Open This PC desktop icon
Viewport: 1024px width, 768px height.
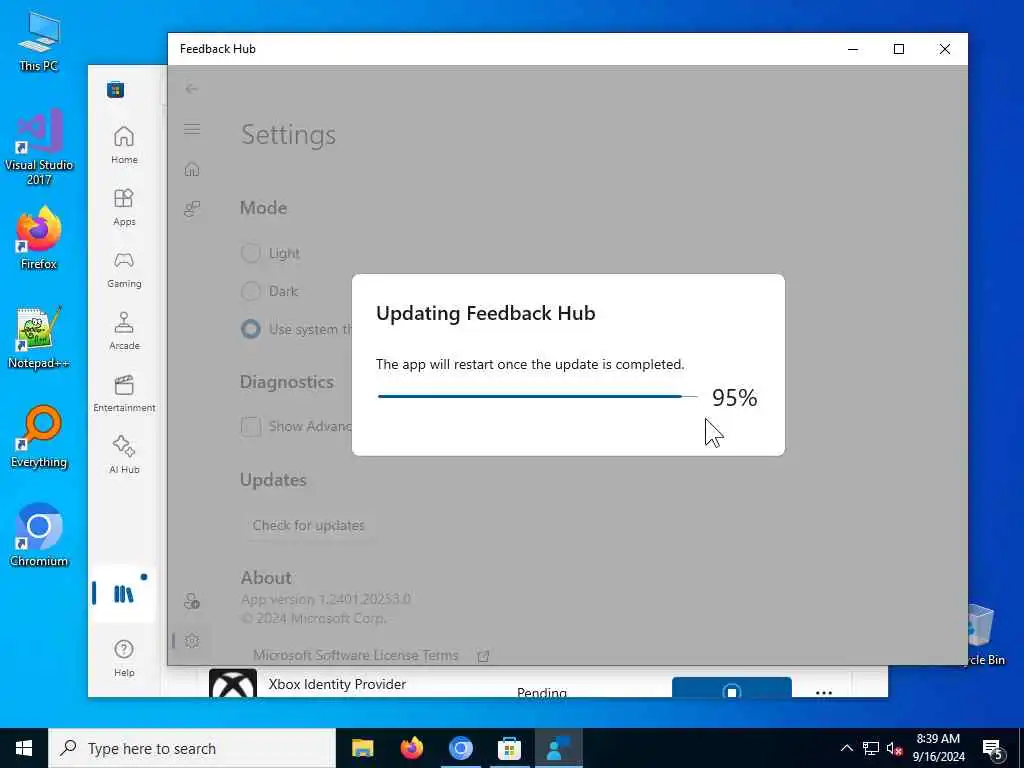click(39, 41)
